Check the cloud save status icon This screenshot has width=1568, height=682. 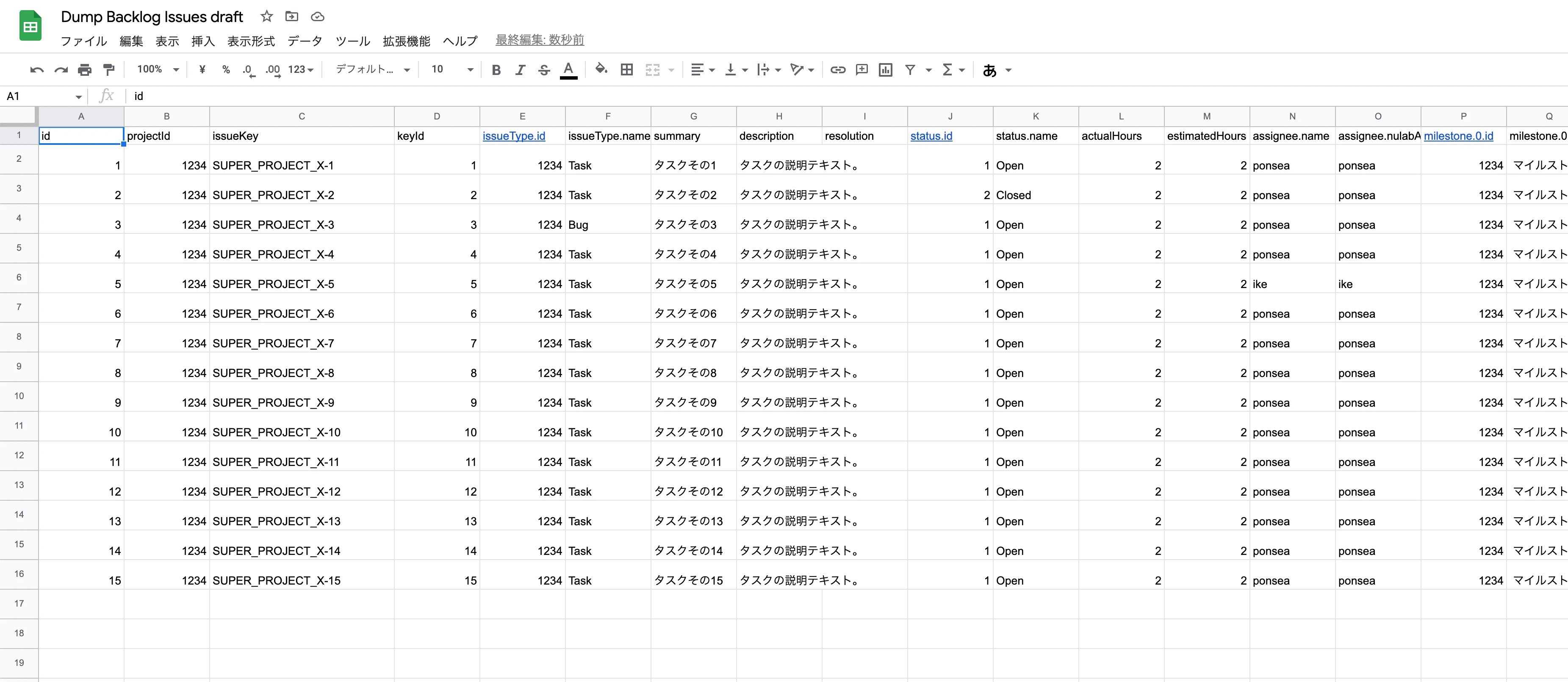[x=317, y=17]
